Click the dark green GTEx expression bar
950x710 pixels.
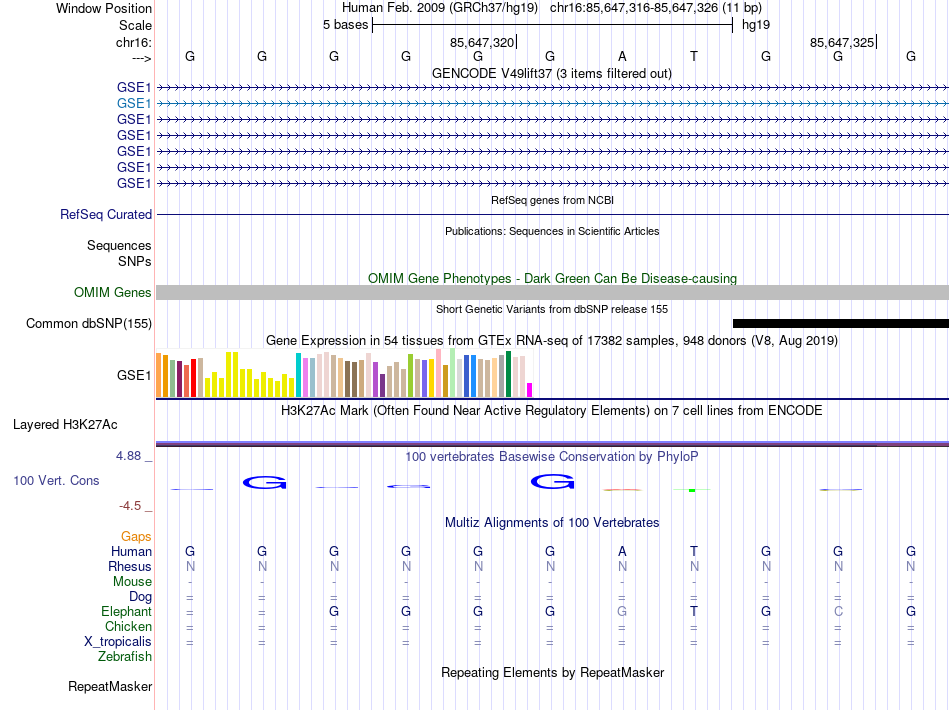pos(508,374)
